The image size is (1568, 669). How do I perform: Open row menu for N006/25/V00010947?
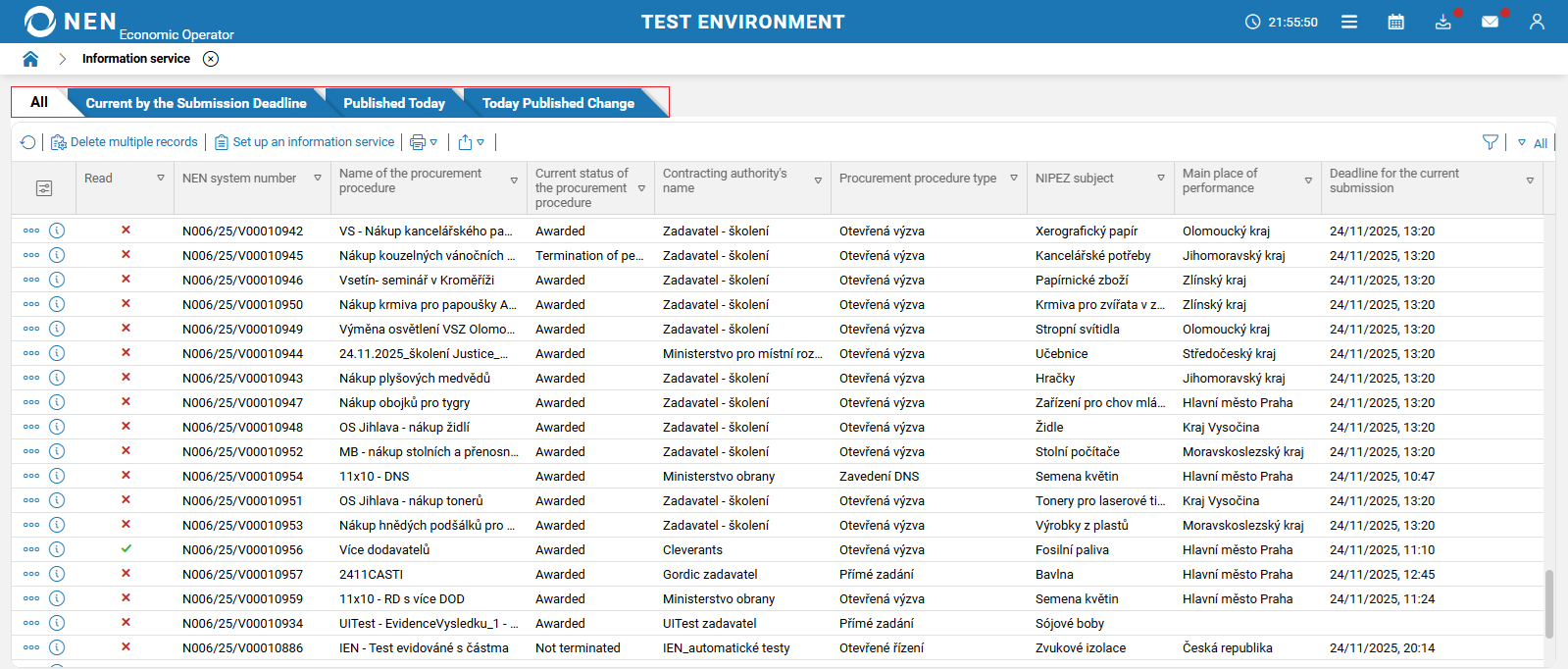point(31,402)
